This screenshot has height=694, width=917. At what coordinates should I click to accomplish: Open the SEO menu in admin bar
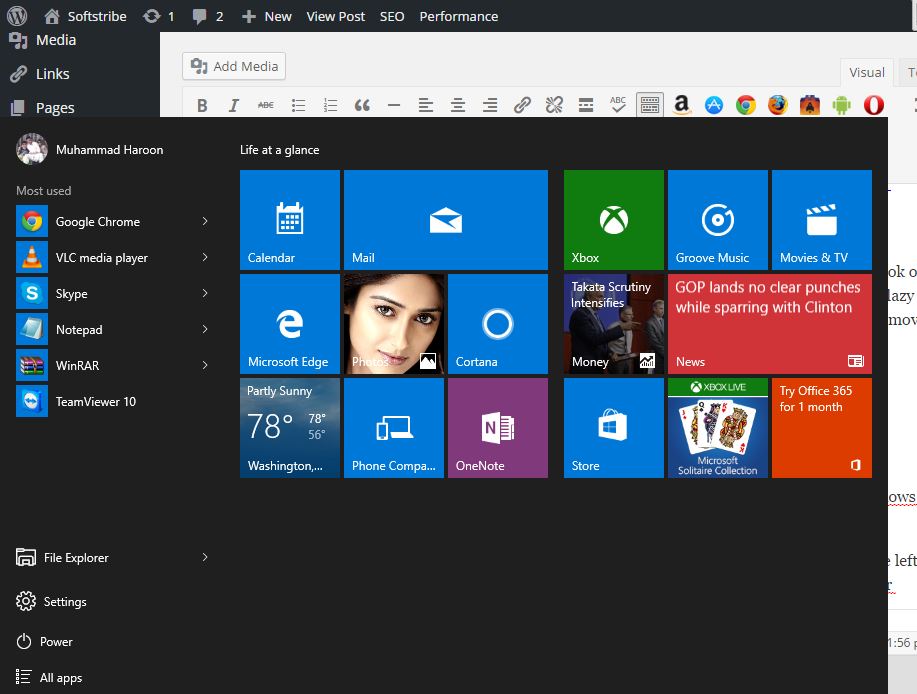coord(392,16)
